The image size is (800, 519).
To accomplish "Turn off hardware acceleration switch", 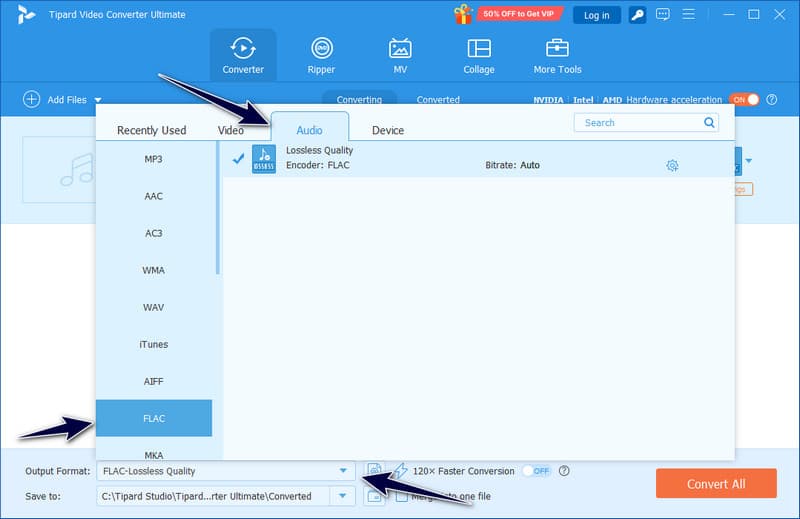I will tap(744, 100).
